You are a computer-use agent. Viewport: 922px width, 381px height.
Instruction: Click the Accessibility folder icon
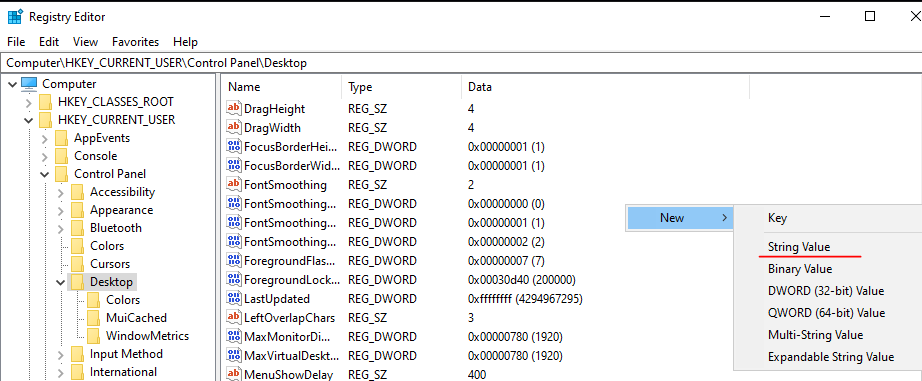coord(78,192)
